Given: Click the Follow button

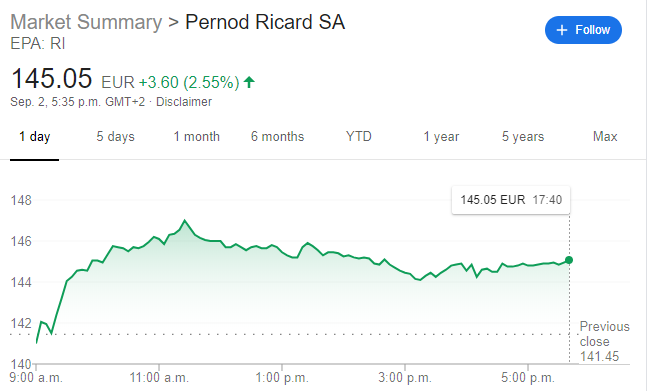Looking at the screenshot, I should pos(583,30).
